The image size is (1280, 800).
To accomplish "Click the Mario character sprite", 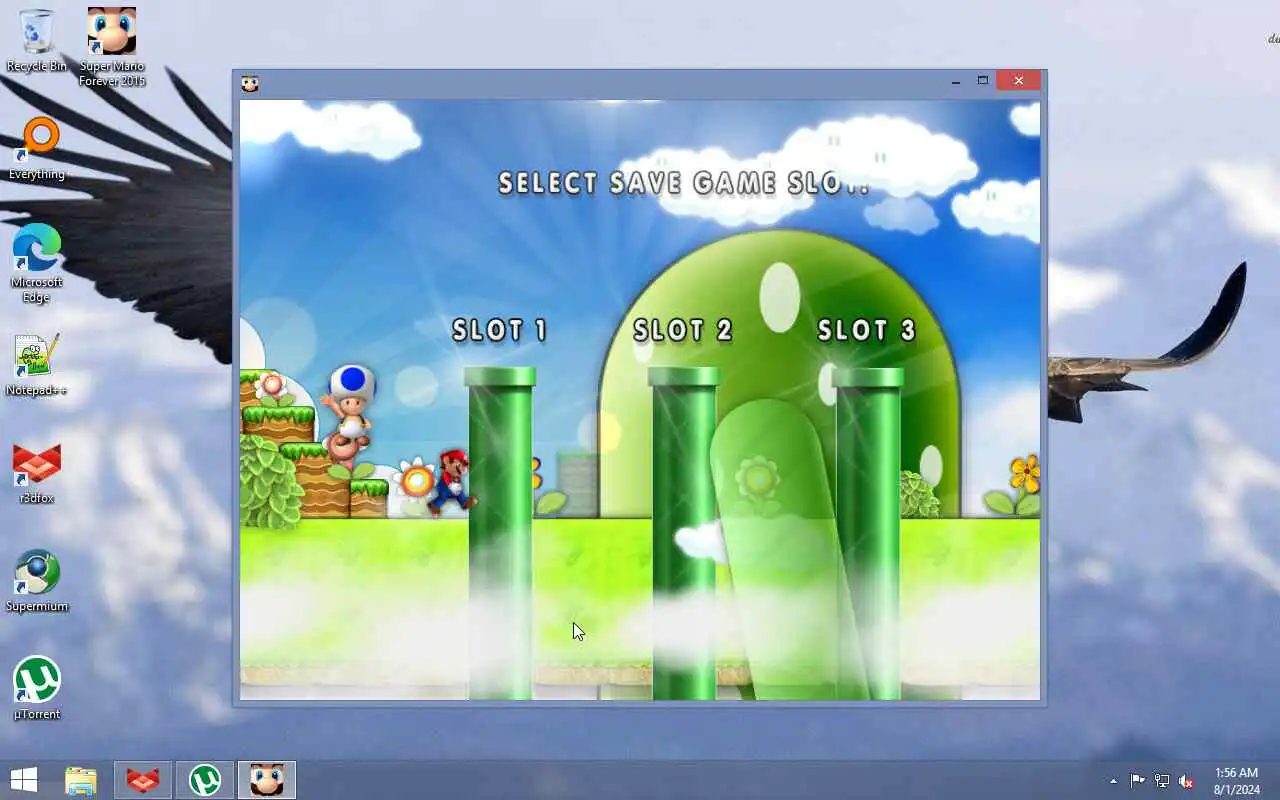I will point(452,482).
